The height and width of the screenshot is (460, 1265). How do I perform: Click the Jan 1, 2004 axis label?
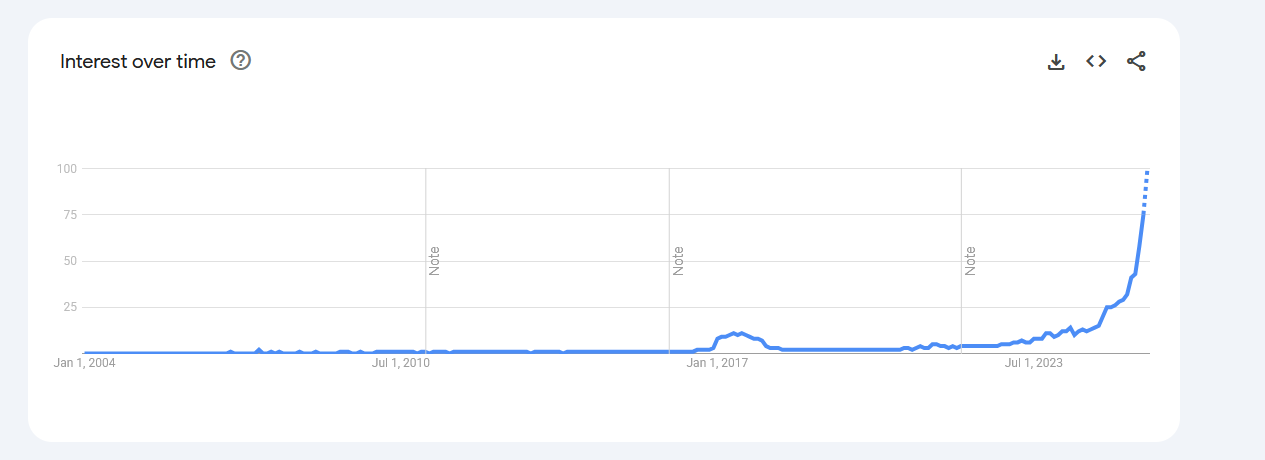pos(85,363)
